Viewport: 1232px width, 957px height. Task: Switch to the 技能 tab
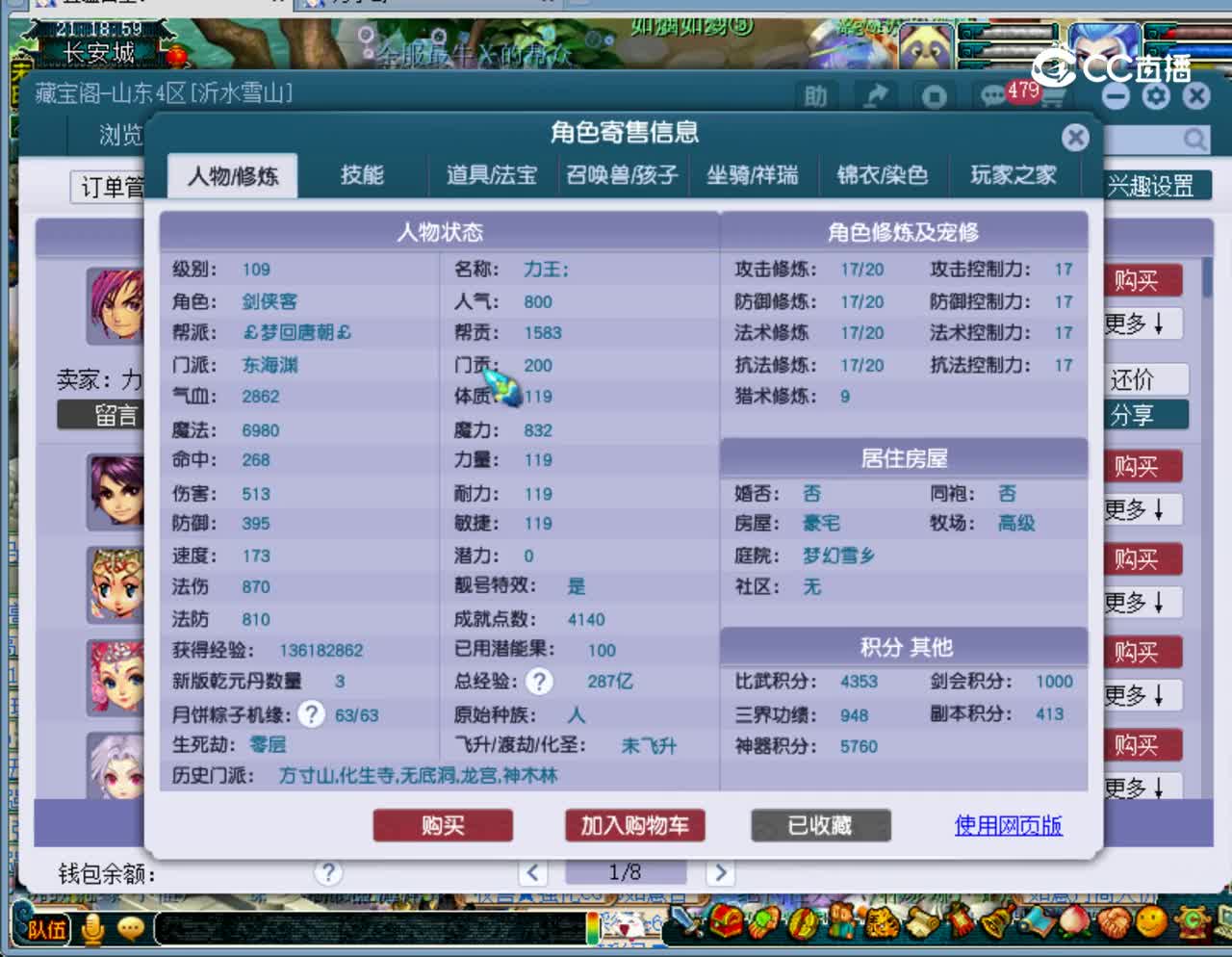362,175
